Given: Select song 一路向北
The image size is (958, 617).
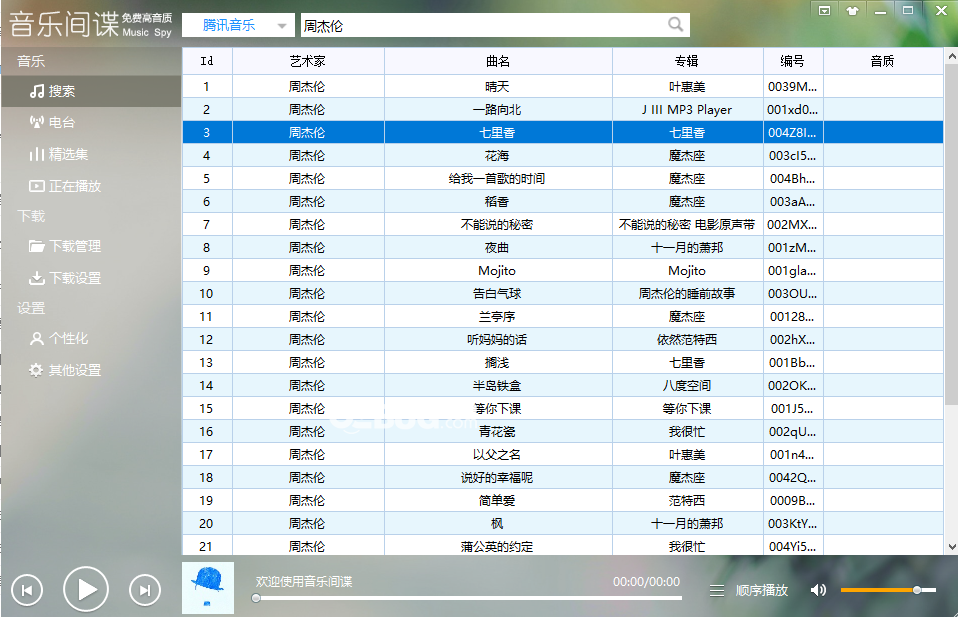Looking at the screenshot, I should point(497,110).
